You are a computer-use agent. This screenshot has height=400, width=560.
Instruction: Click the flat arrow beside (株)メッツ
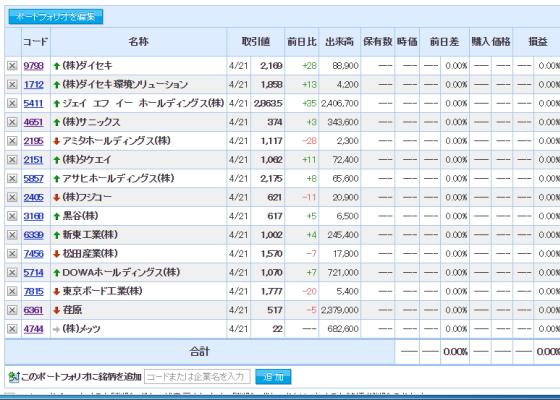click(x=56, y=329)
